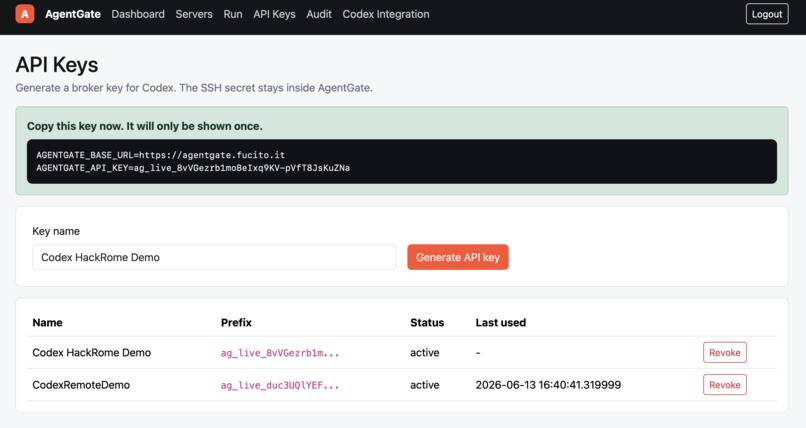Click the AgentGate brand name
Screen dimensions: 806x428
[73, 14]
